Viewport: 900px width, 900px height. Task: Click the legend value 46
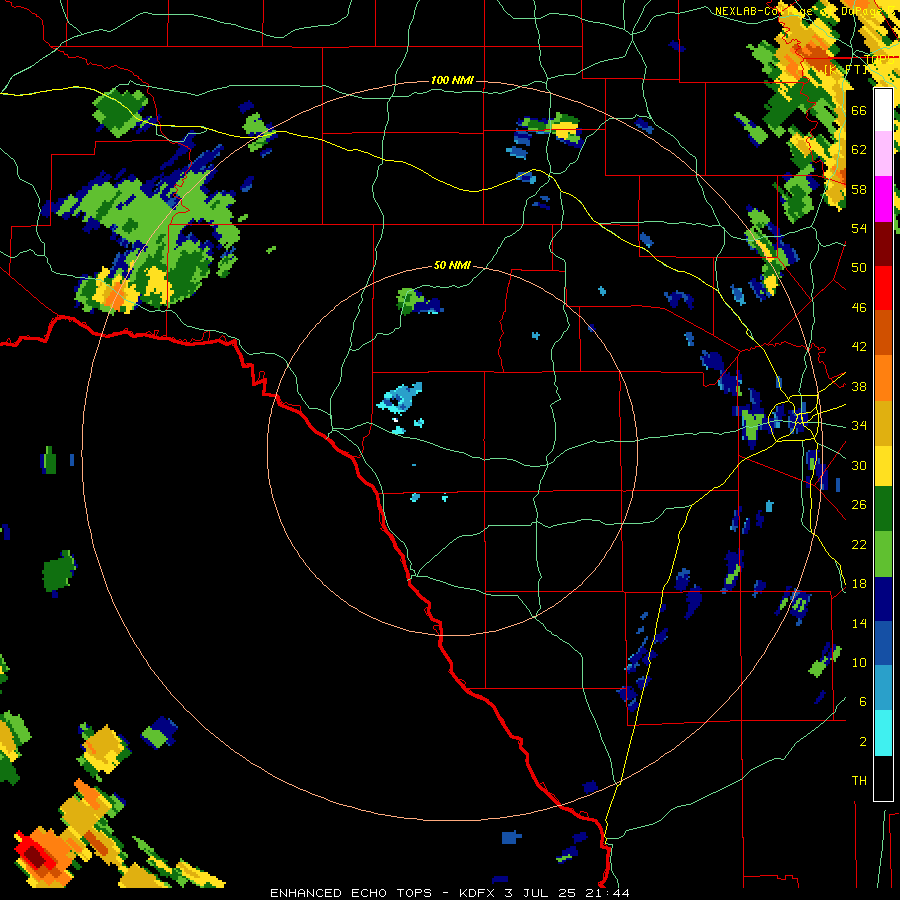coord(859,308)
